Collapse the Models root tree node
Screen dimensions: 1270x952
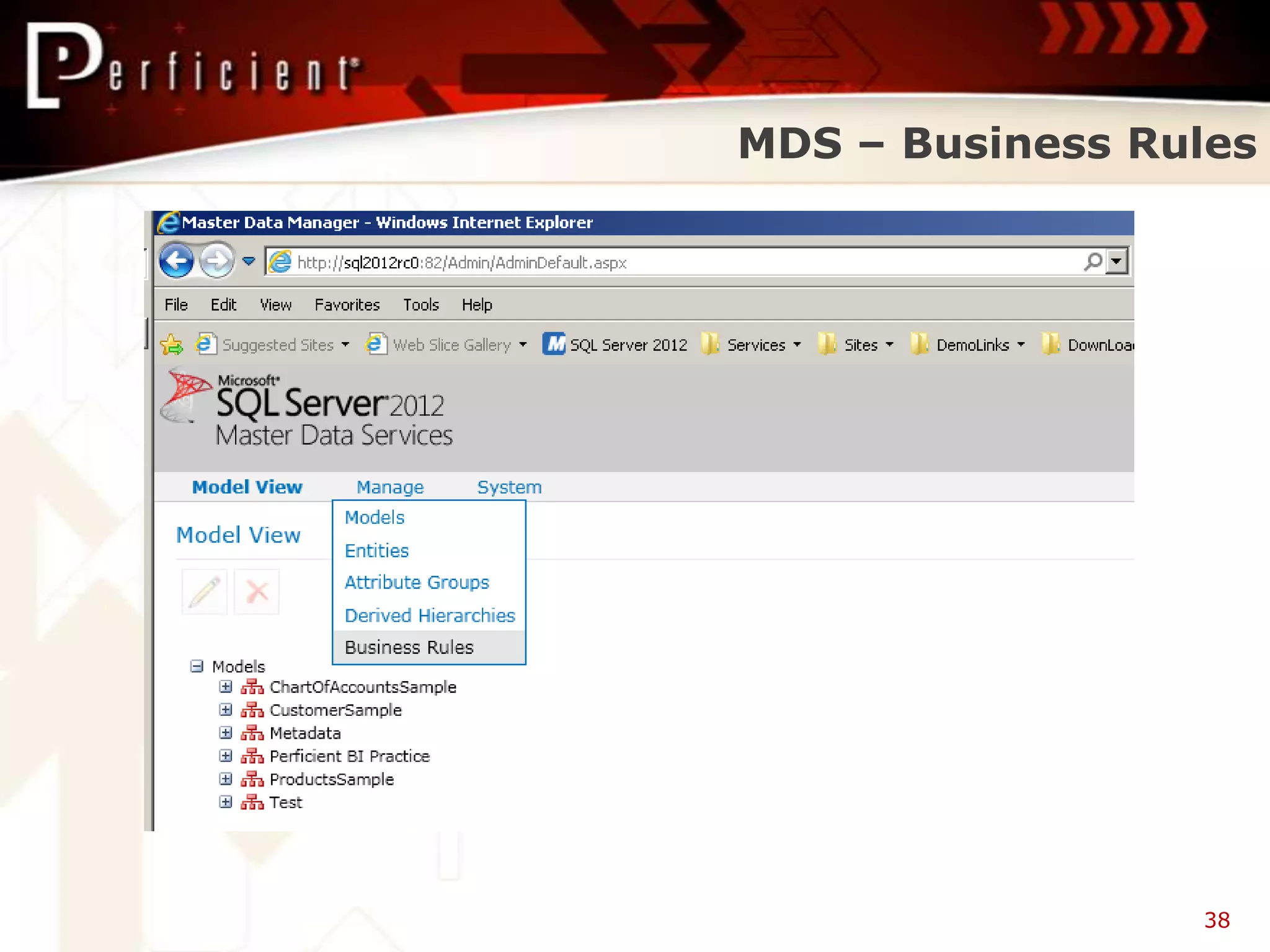click(197, 666)
